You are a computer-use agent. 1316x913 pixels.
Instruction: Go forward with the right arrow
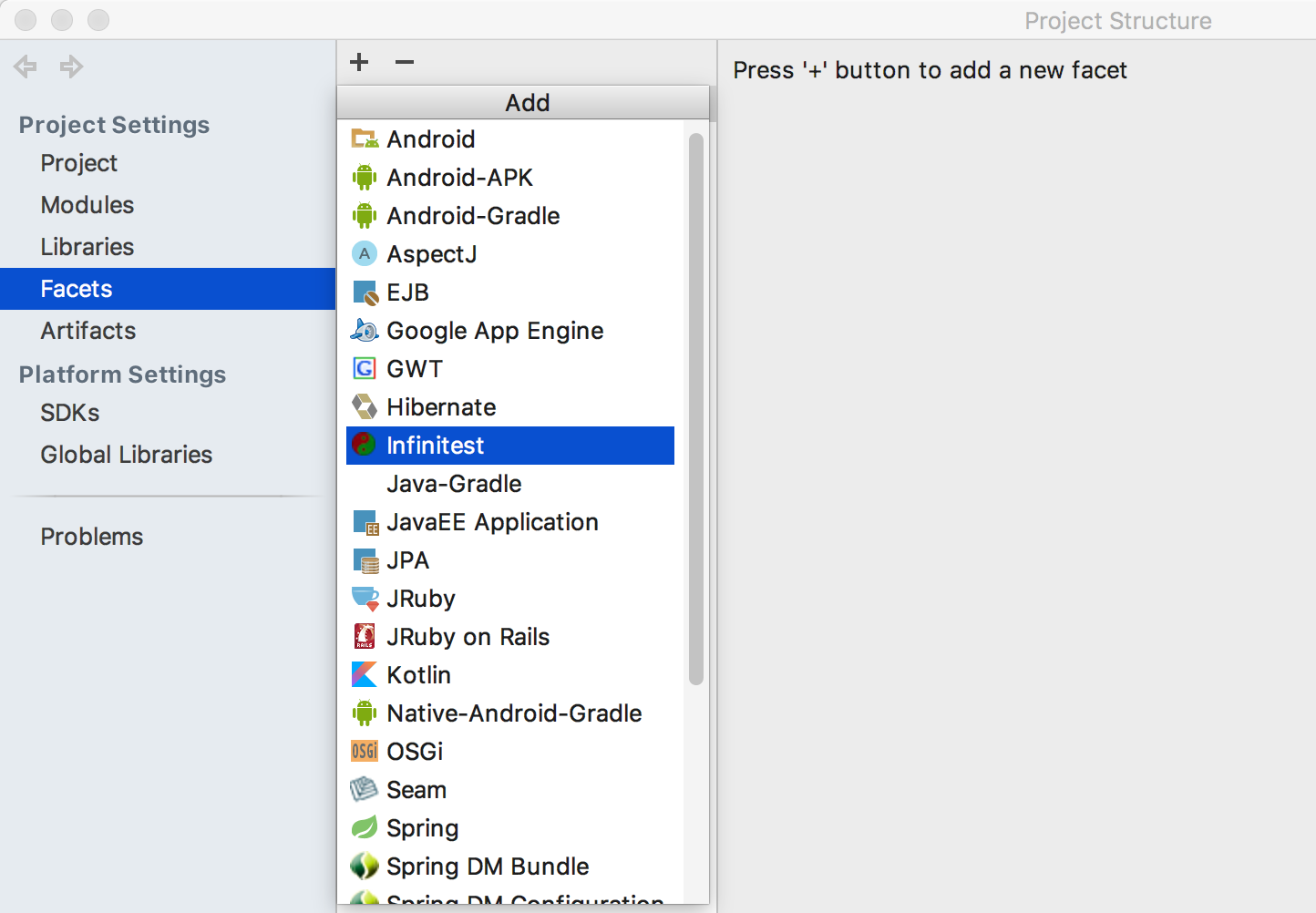[71, 66]
